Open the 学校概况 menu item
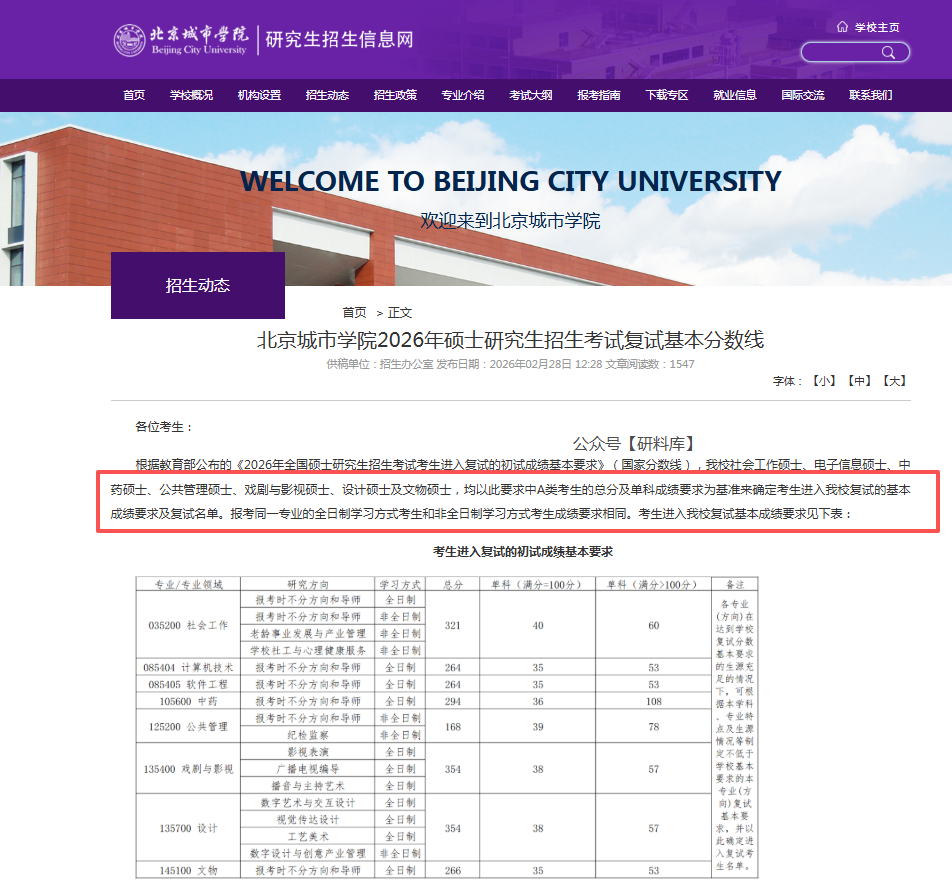The width and height of the screenshot is (952, 896). pyautogui.click(x=191, y=95)
